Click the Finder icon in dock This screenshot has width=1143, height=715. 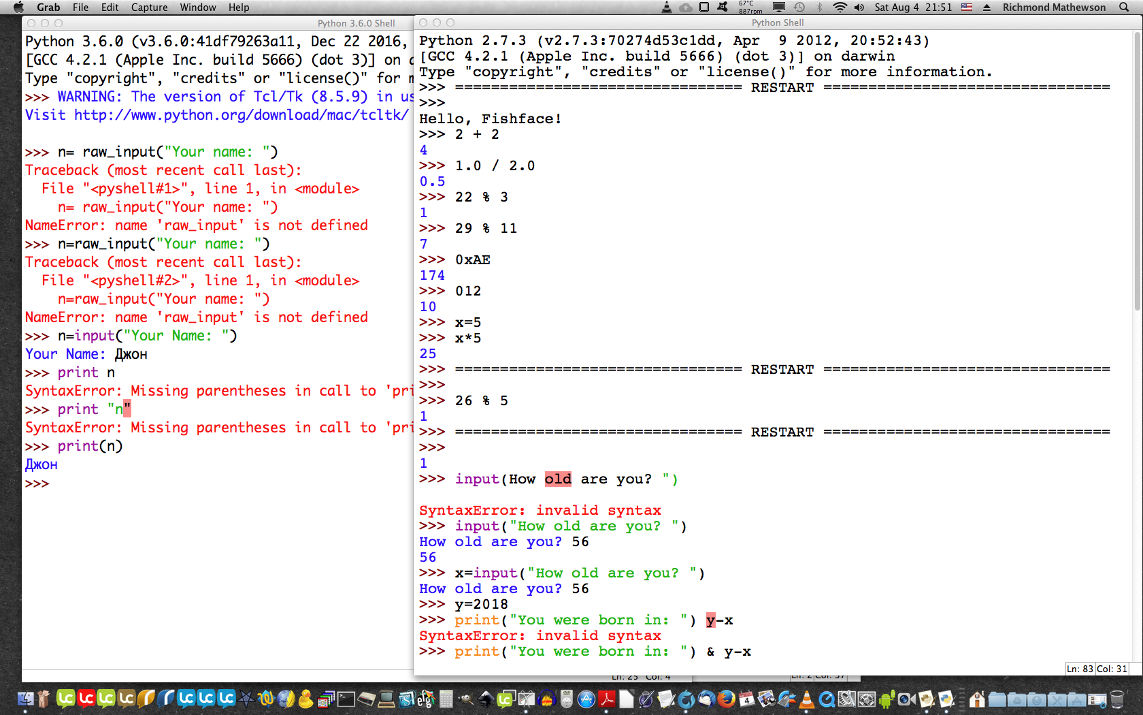(26, 698)
